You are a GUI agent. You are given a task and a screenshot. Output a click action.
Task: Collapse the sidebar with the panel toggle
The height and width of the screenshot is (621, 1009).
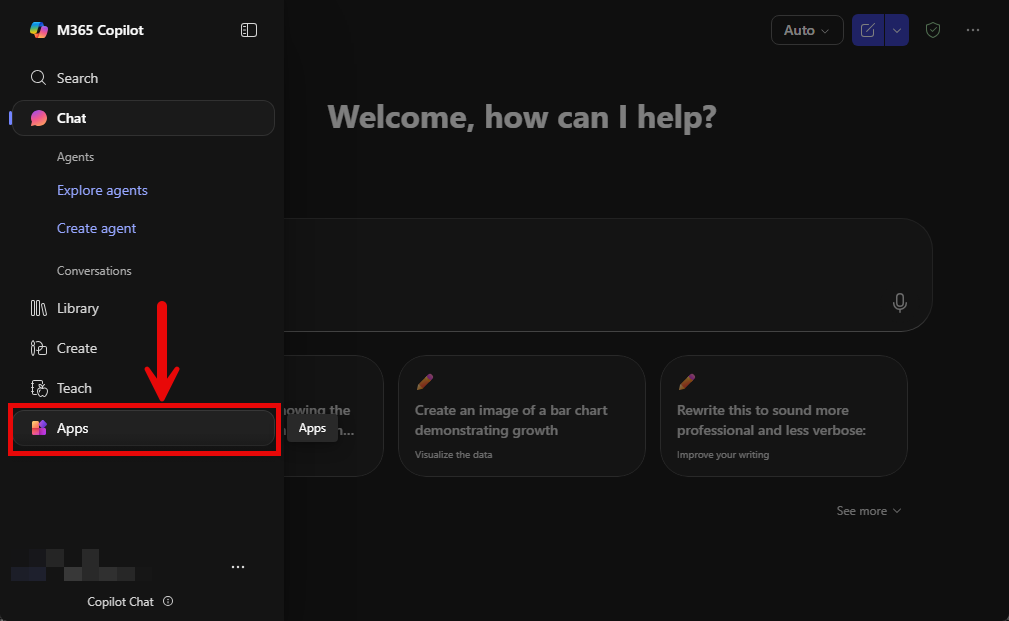click(x=248, y=29)
